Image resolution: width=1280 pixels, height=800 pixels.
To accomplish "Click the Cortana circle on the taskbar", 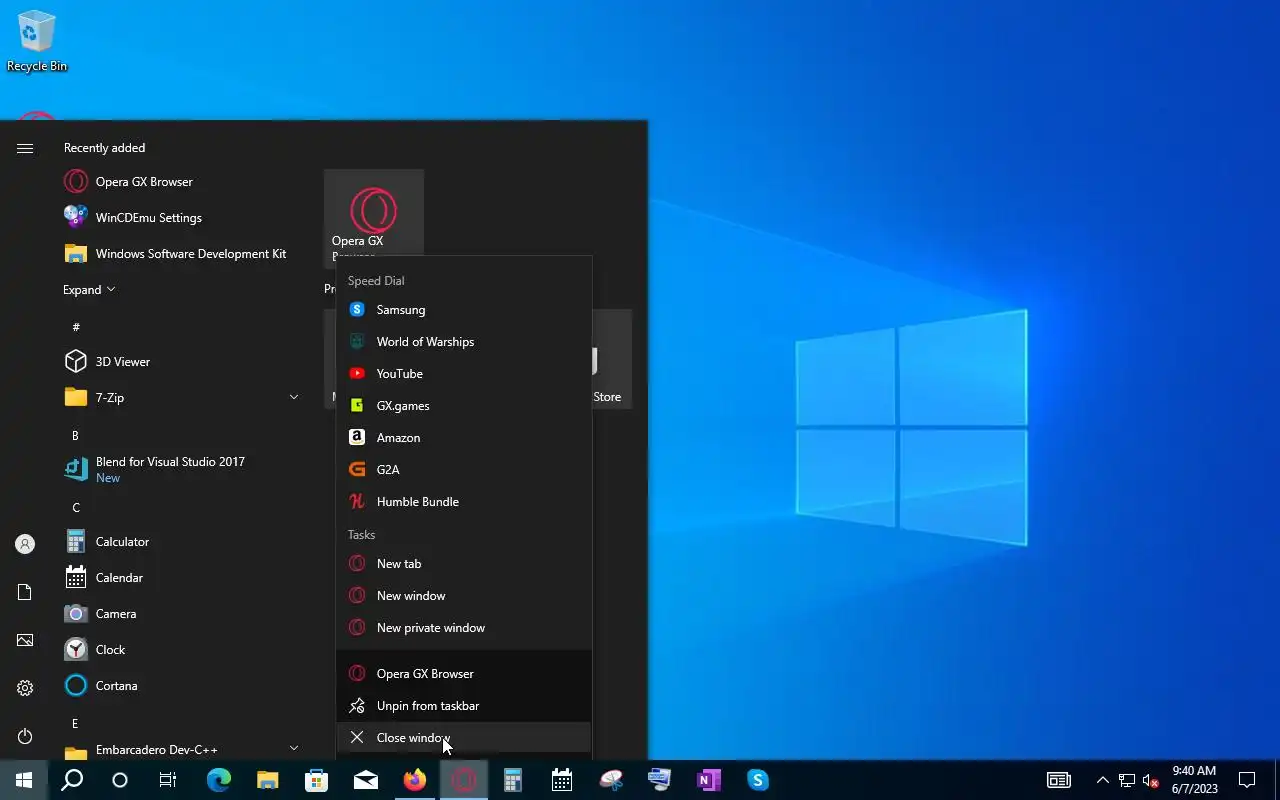I will coord(120,780).
